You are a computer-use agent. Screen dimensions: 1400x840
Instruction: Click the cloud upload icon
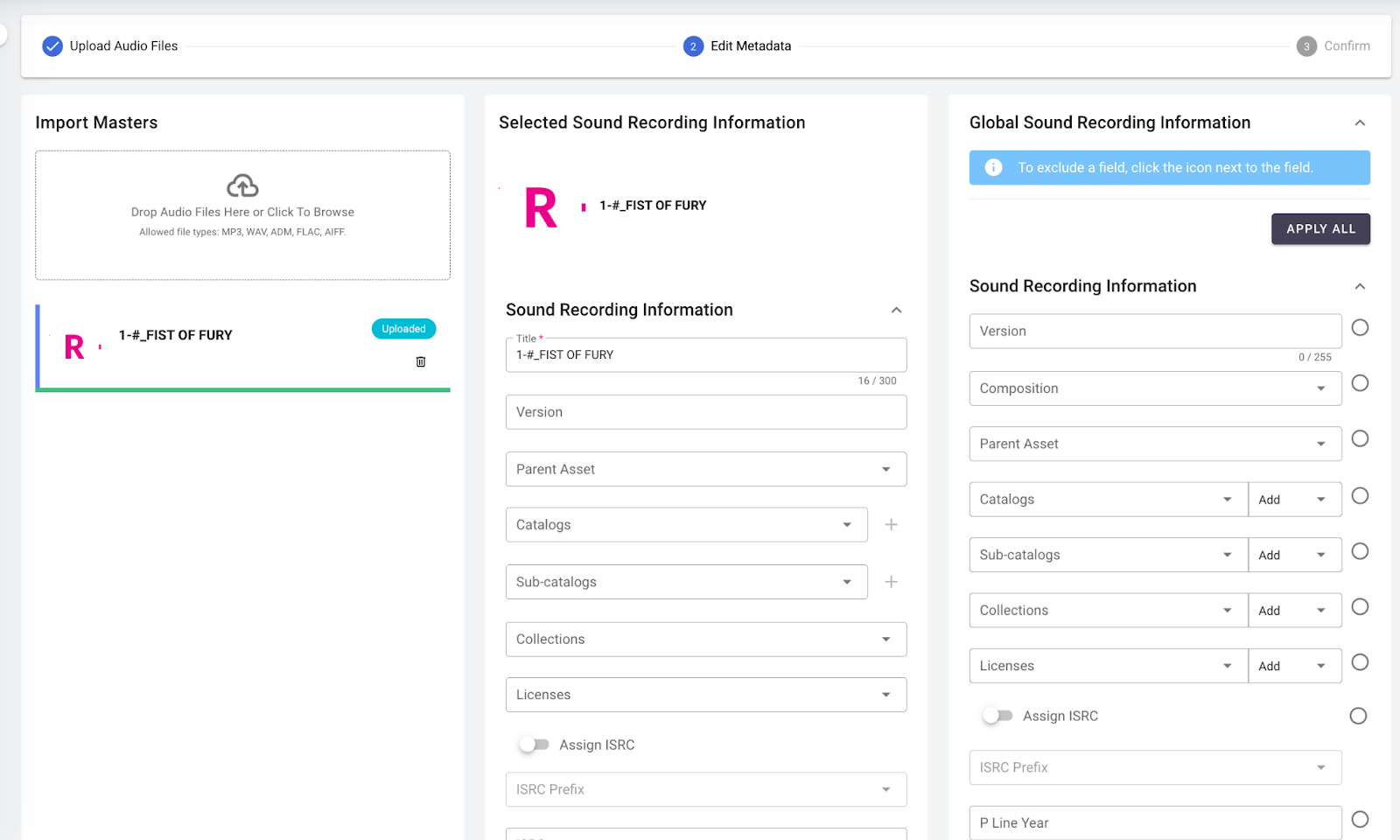242,185
